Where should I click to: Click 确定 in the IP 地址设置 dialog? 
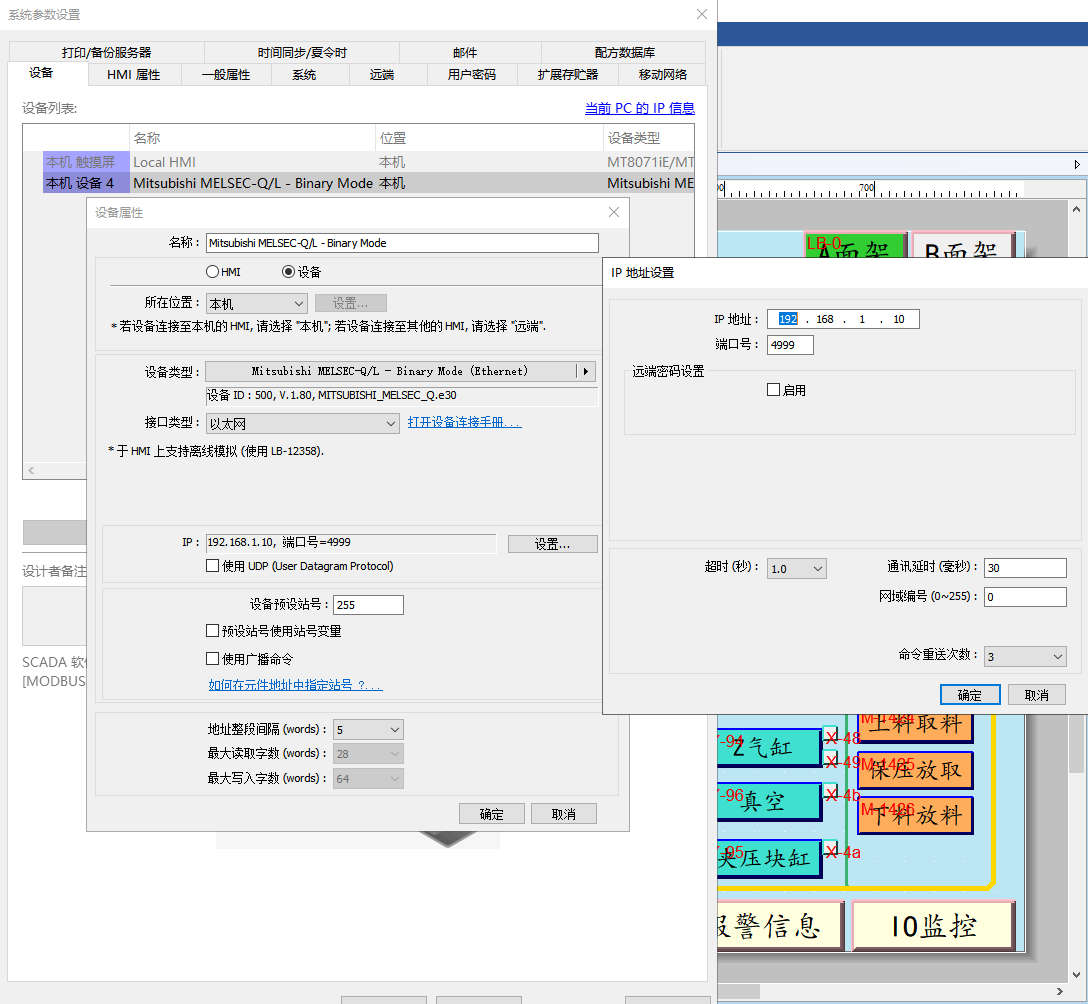point(969,695)
